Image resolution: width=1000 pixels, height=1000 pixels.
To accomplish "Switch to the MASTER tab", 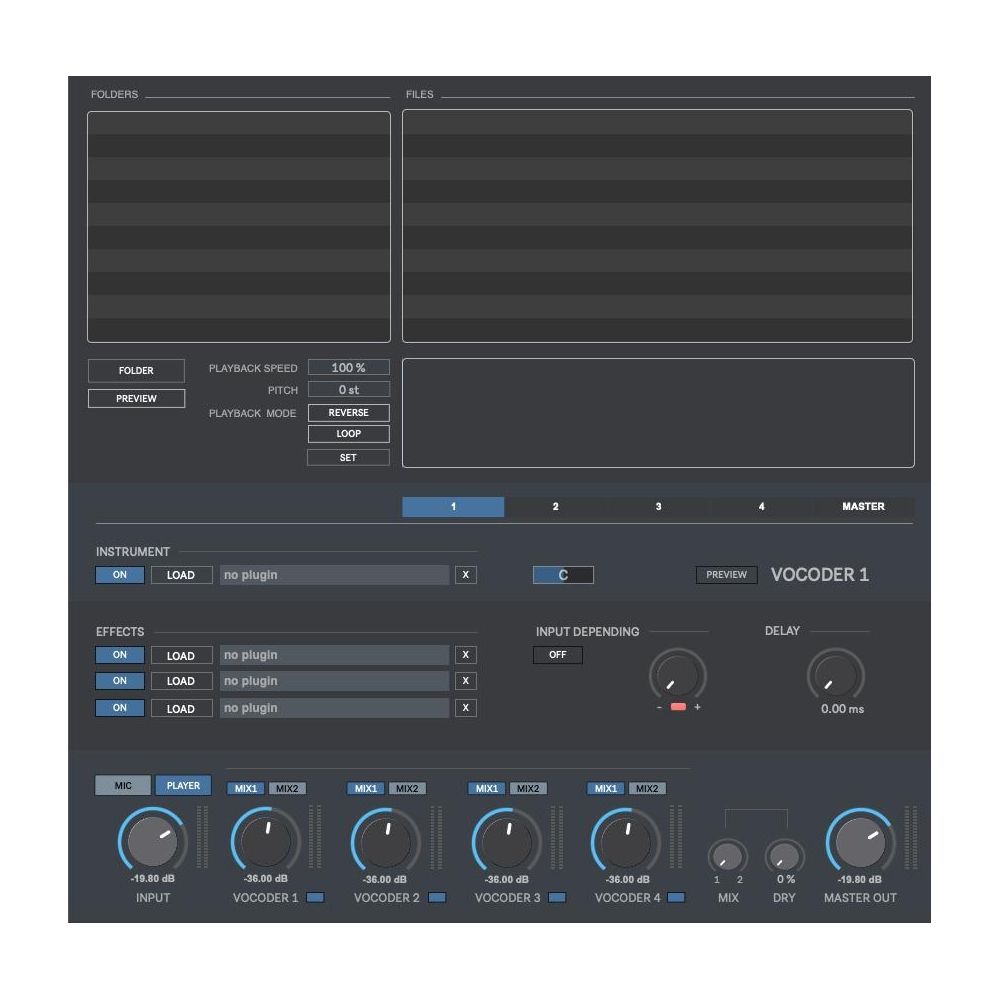I will pos(862,506).
